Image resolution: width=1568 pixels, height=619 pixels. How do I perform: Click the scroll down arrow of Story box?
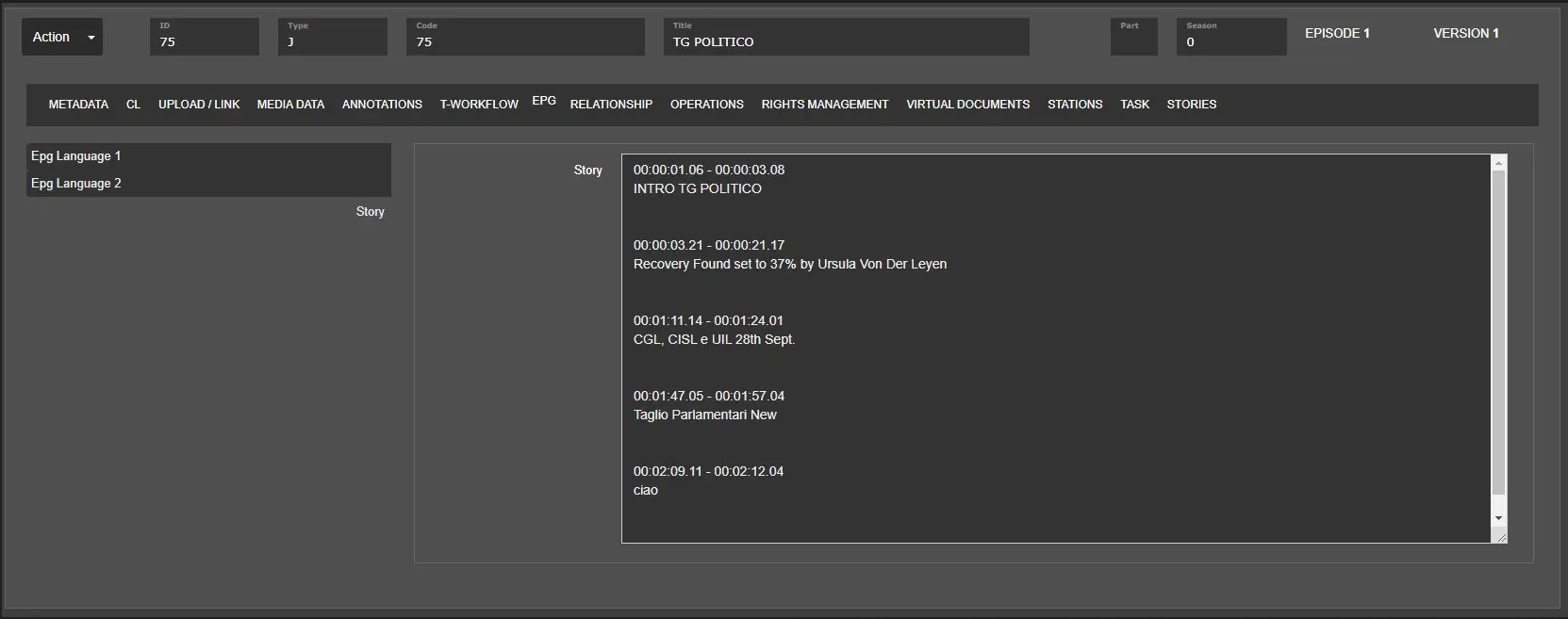click(x=1498, y=518)
